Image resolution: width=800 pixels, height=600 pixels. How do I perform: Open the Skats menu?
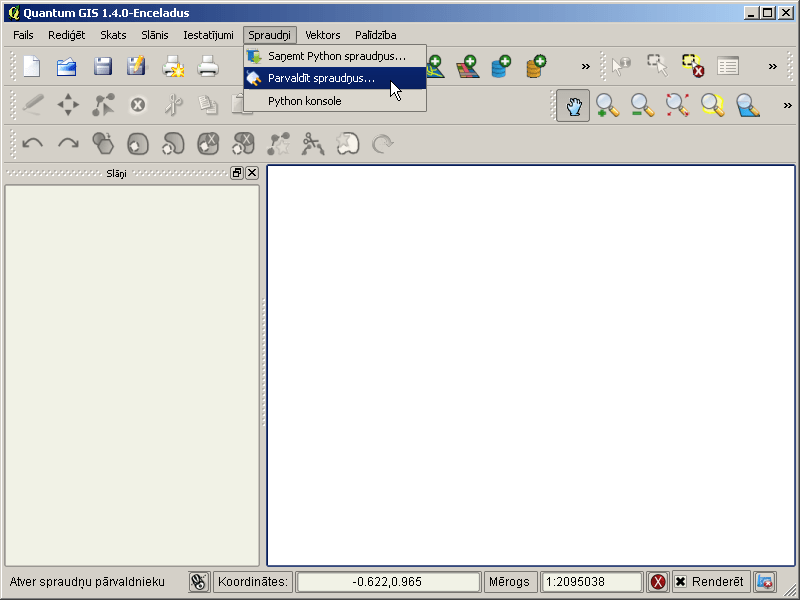pos(113,35)
